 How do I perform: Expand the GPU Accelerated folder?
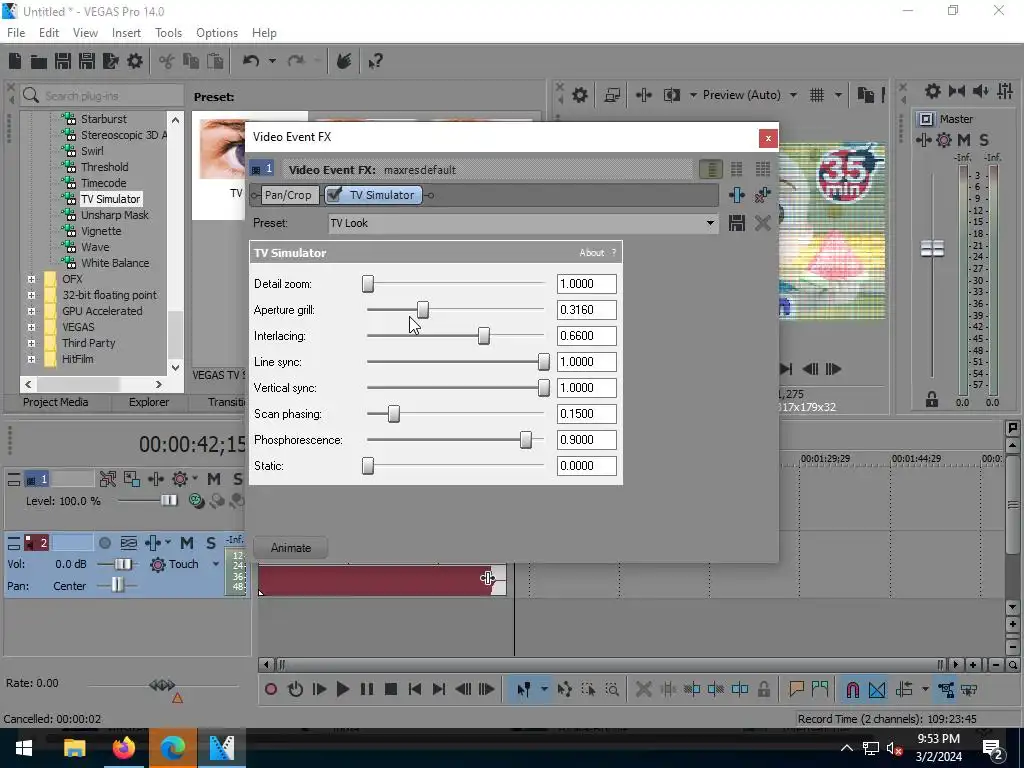31,312
